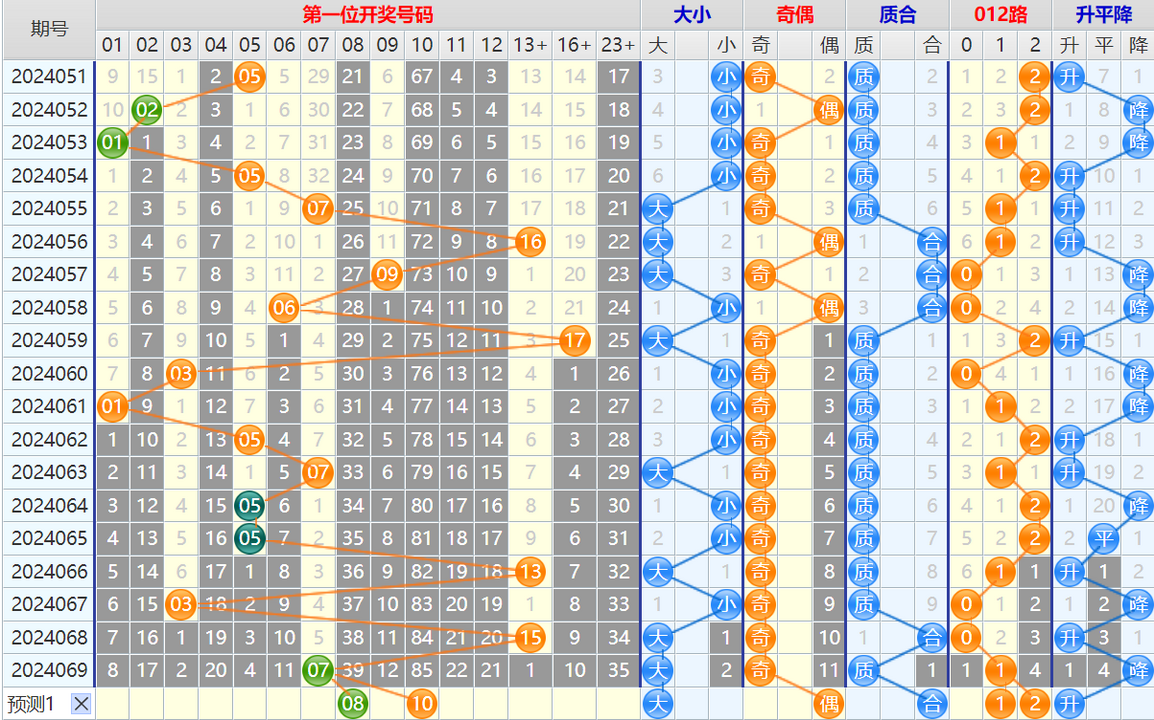Select issue number 2024051
This screenshot has height=720, width=1154.
[49, 77]
